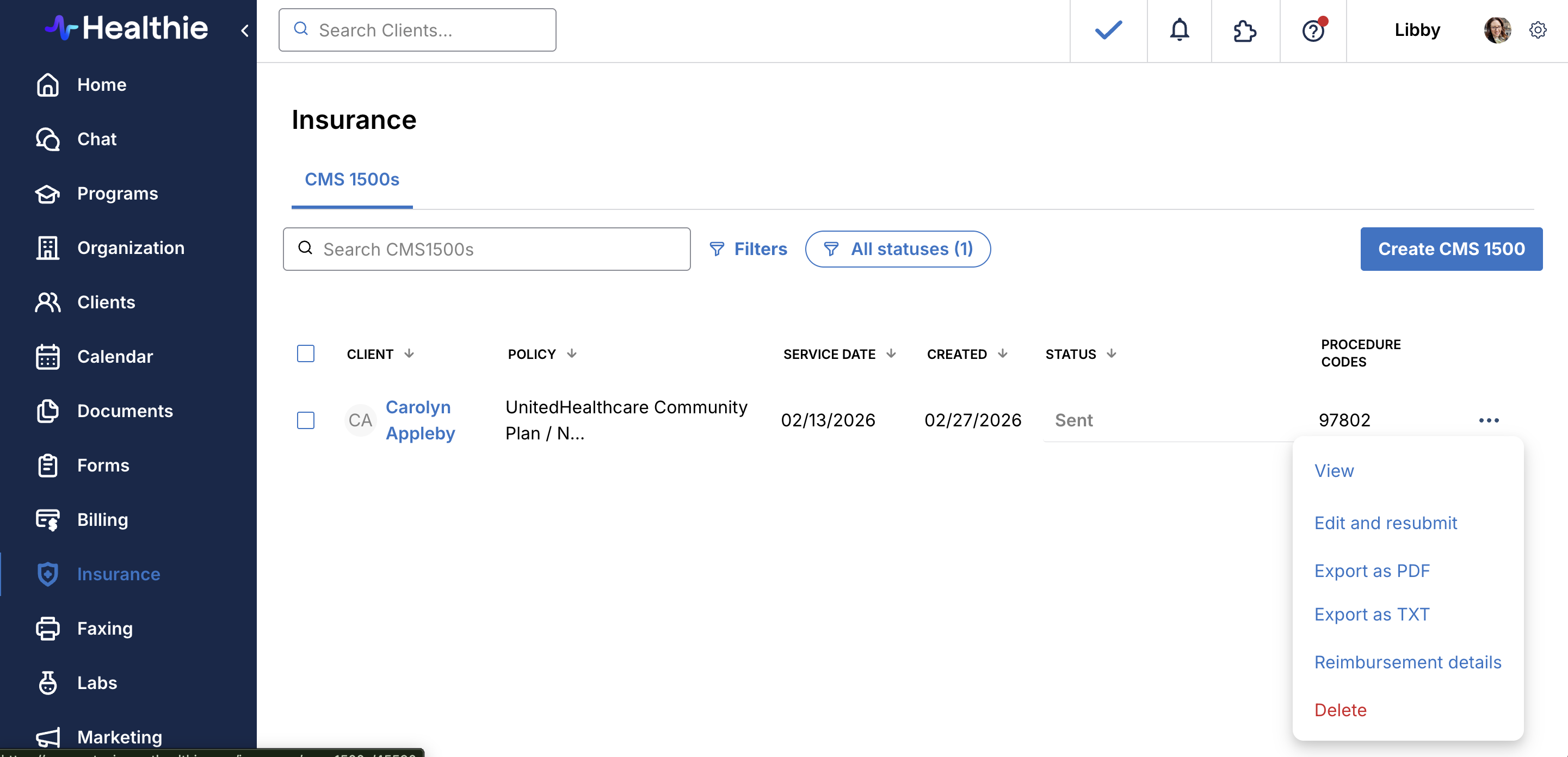Click the help question mark icon
This screenshot has width=1568, height=757.
(x=1313, y=30)
